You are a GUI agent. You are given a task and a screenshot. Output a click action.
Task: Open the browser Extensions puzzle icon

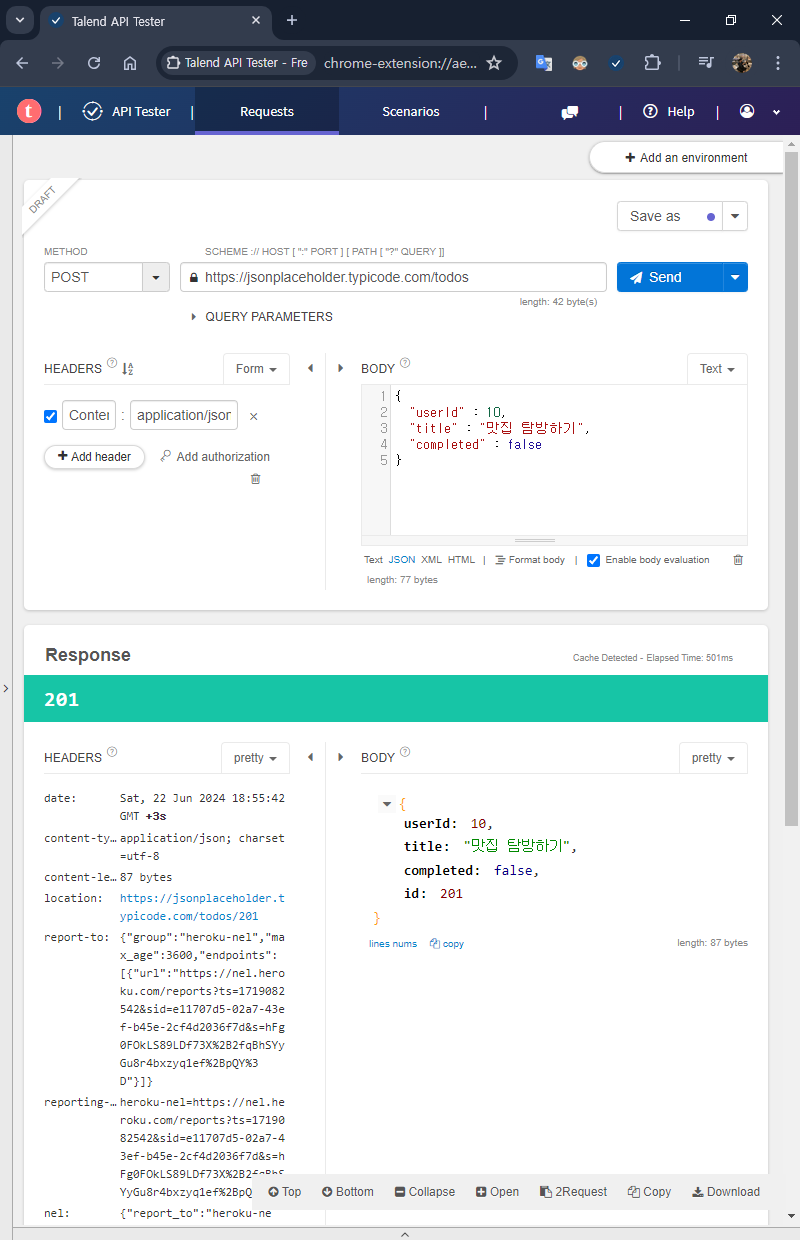652,62
